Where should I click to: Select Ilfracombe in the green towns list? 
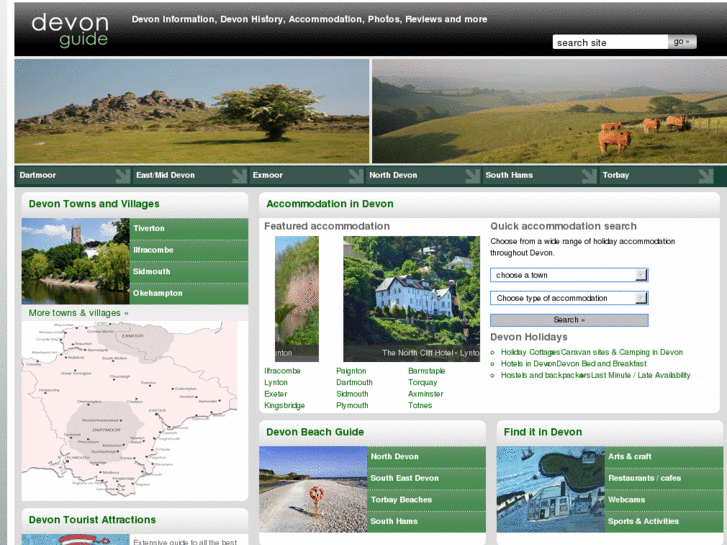pos(189,250)
